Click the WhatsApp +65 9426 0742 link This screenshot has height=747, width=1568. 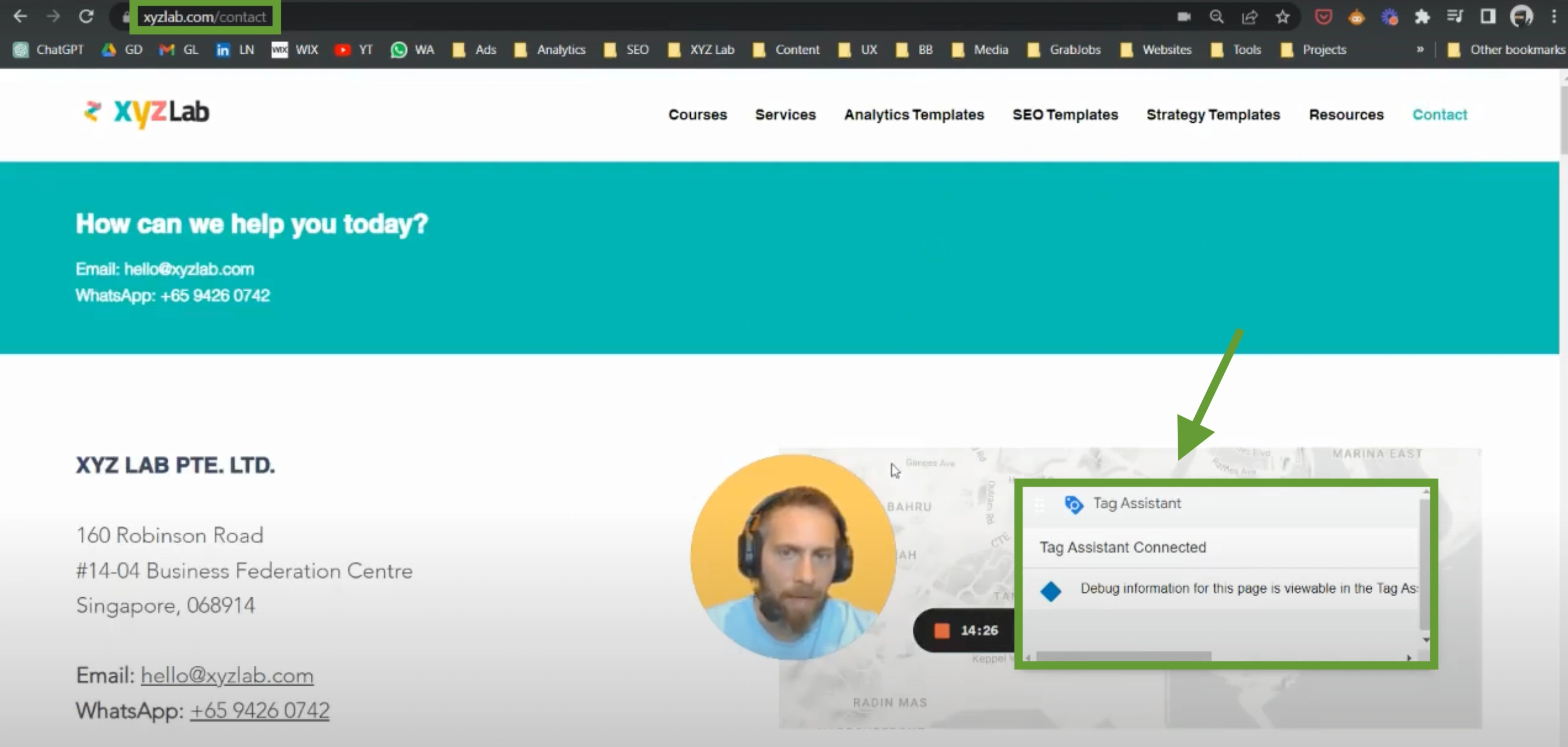point(260,710)
